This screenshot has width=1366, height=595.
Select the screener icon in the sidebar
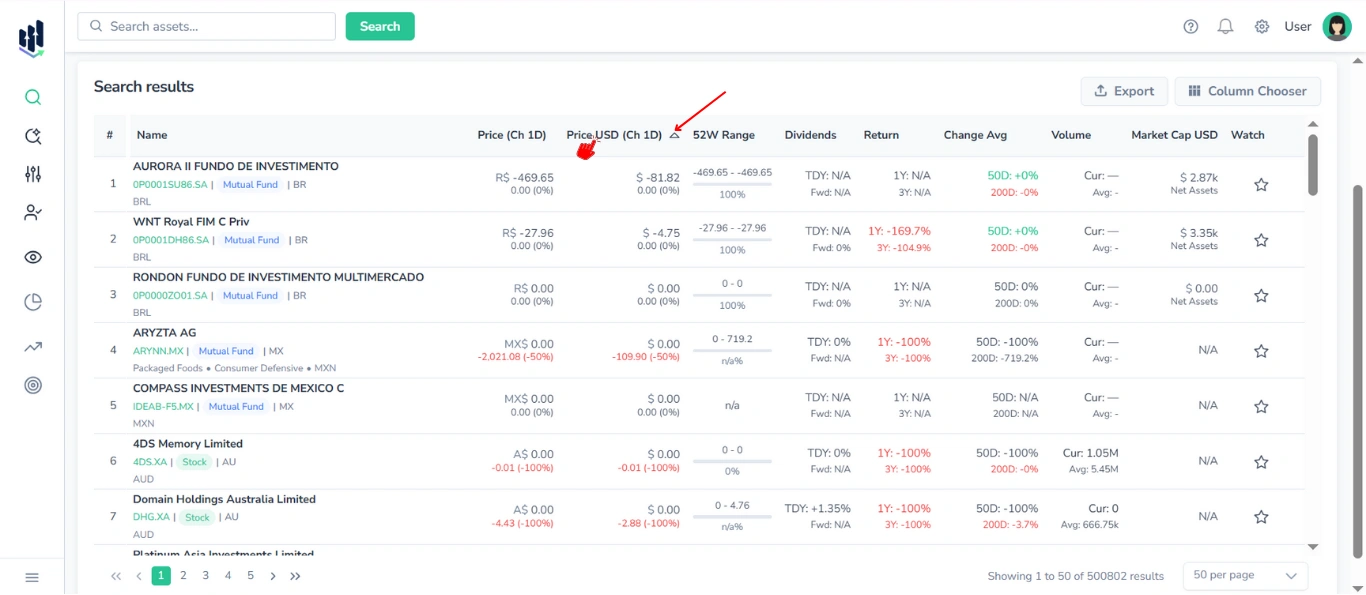[32, 135]
